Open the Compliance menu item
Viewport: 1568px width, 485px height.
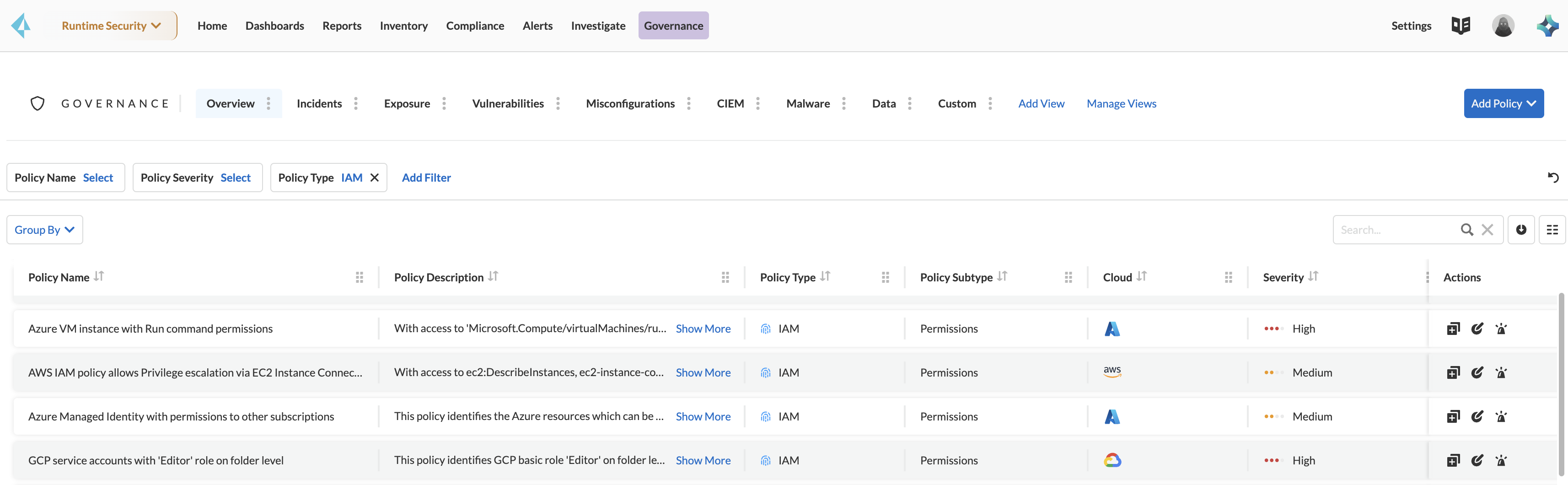click(475, 26)
